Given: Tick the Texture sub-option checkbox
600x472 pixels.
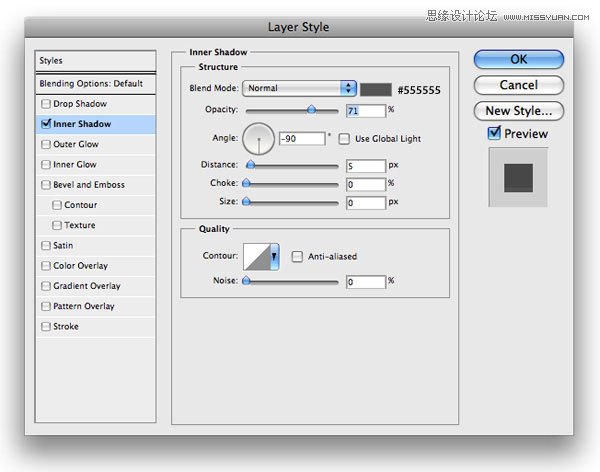Looking at the screenshot, I should click(x=57, y=225).
